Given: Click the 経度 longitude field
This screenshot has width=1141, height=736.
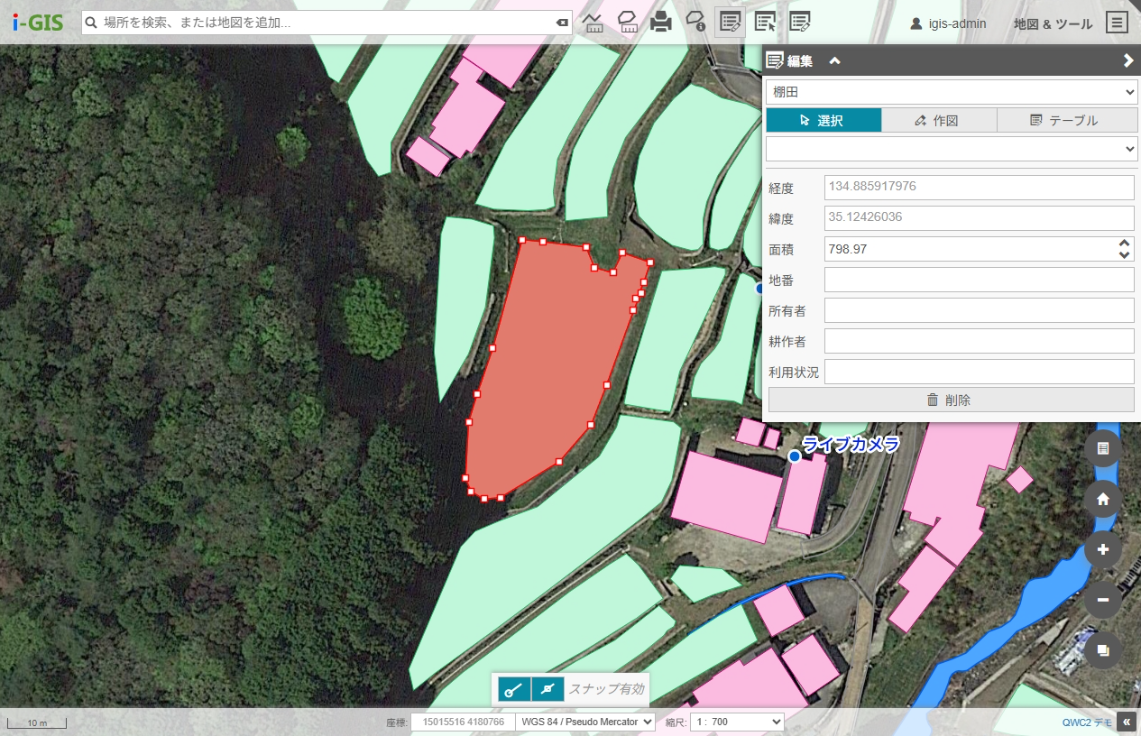Looking at the screenshot, I should tap(979, 187).
